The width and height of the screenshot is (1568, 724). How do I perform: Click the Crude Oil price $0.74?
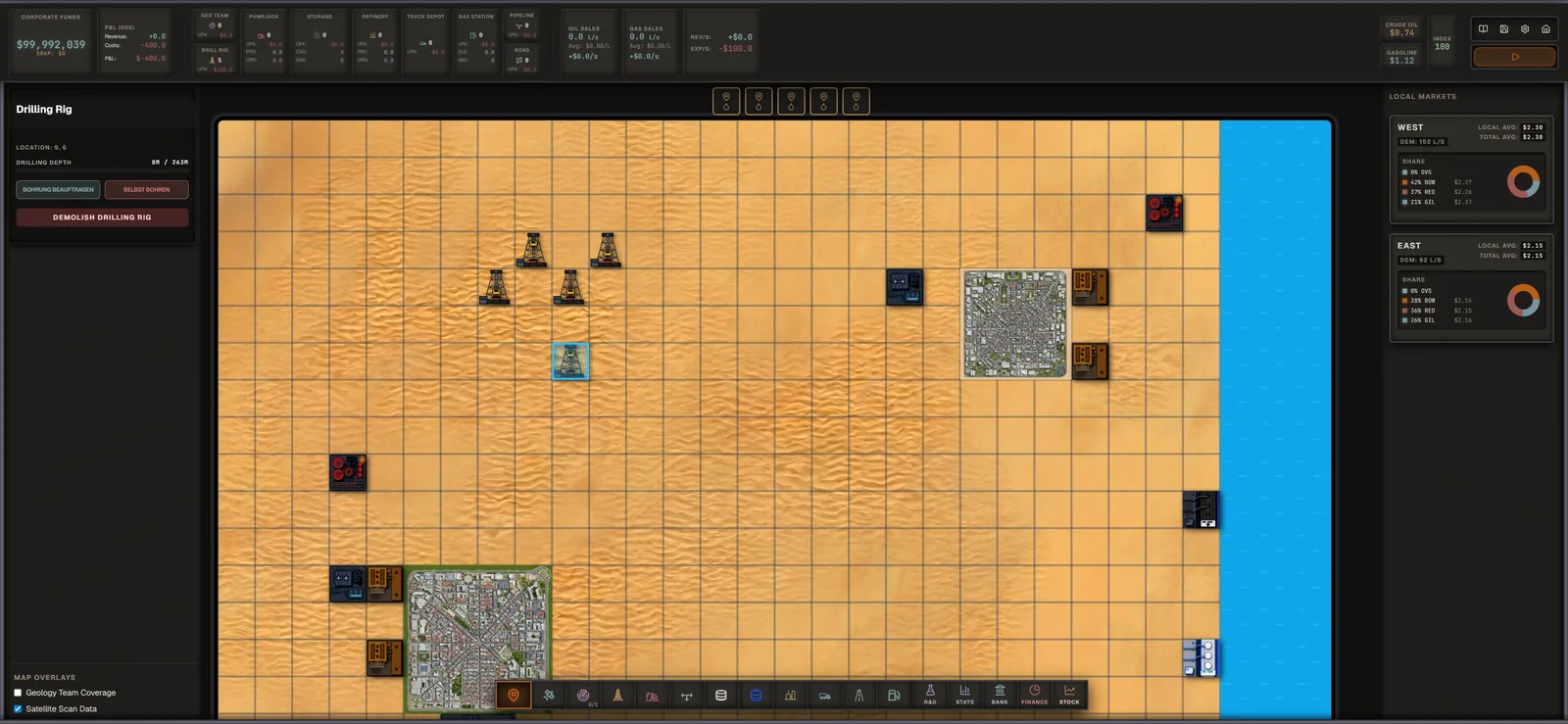1401,33
